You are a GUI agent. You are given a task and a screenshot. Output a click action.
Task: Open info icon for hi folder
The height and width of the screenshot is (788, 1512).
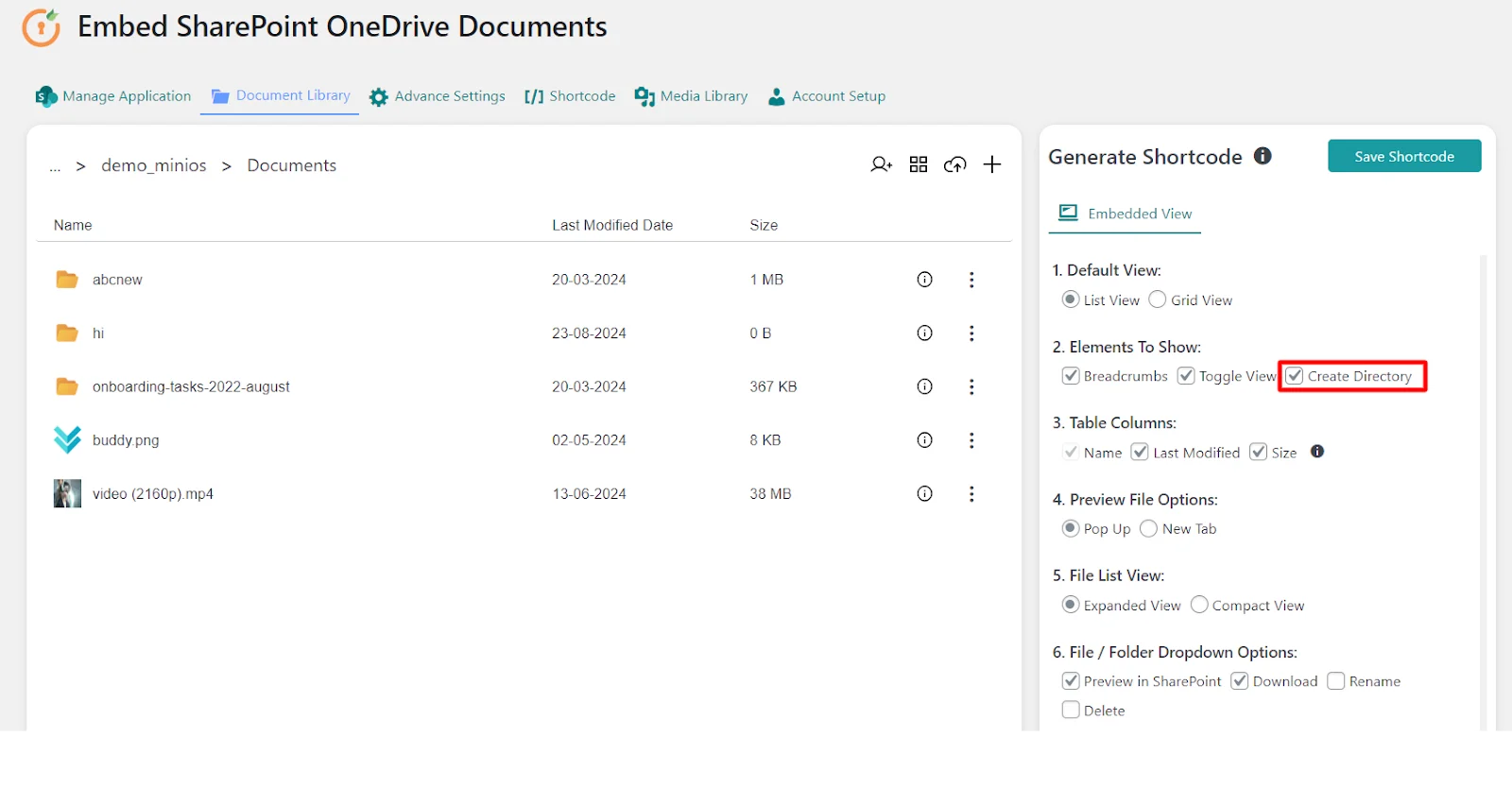tap(925, 333)
